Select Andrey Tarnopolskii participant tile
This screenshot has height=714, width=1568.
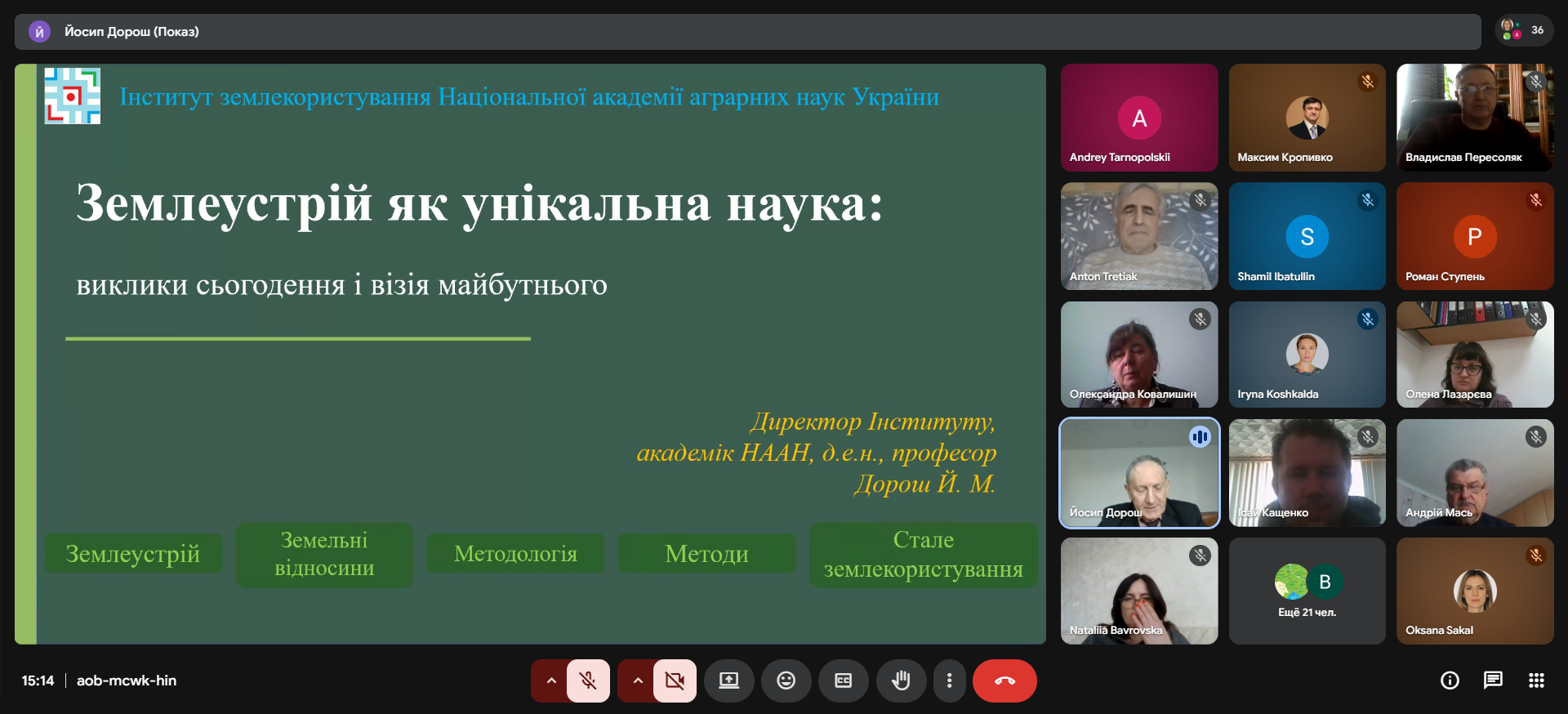1139,118
